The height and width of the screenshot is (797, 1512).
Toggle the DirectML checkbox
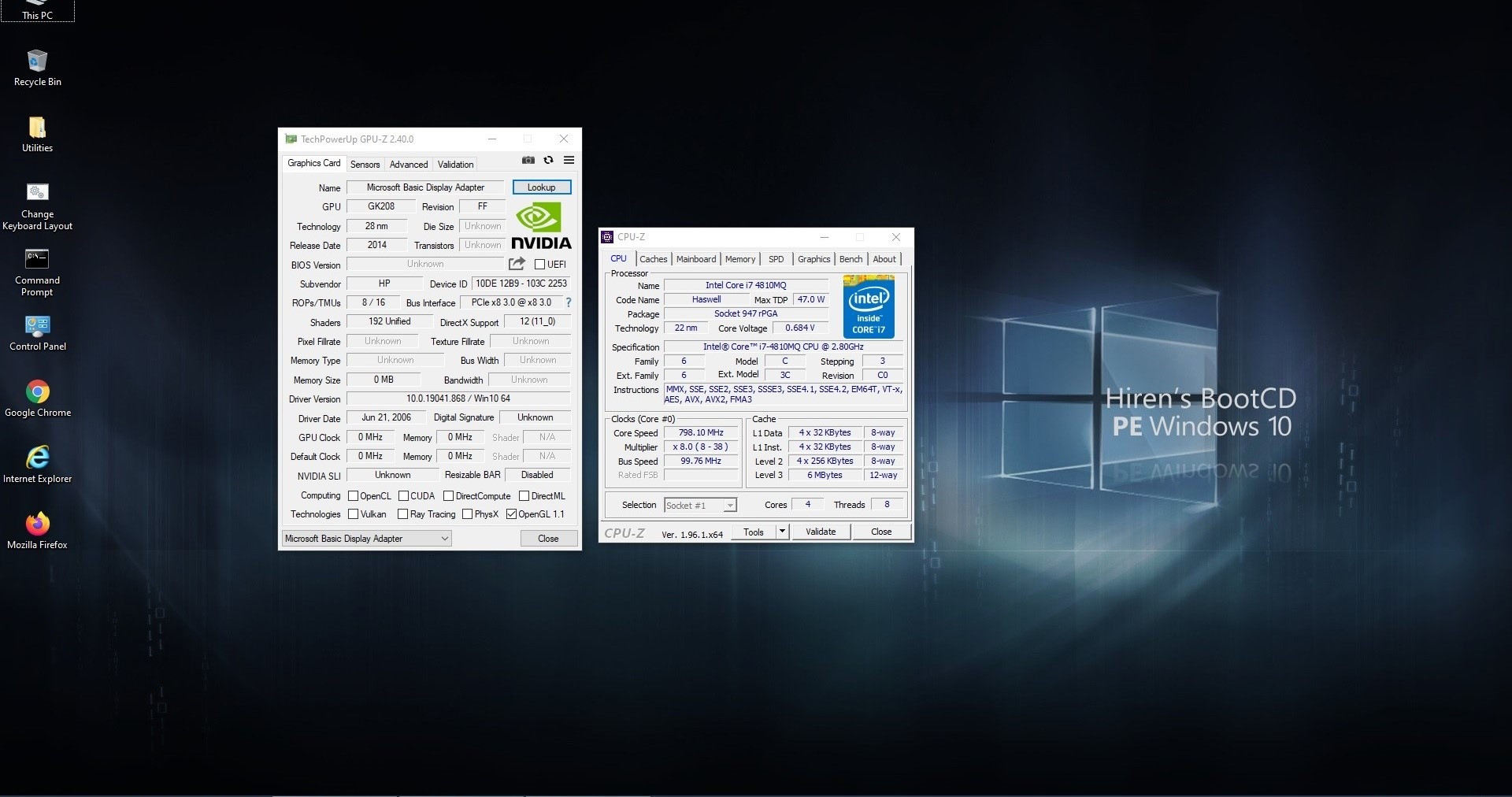point(524,496)
